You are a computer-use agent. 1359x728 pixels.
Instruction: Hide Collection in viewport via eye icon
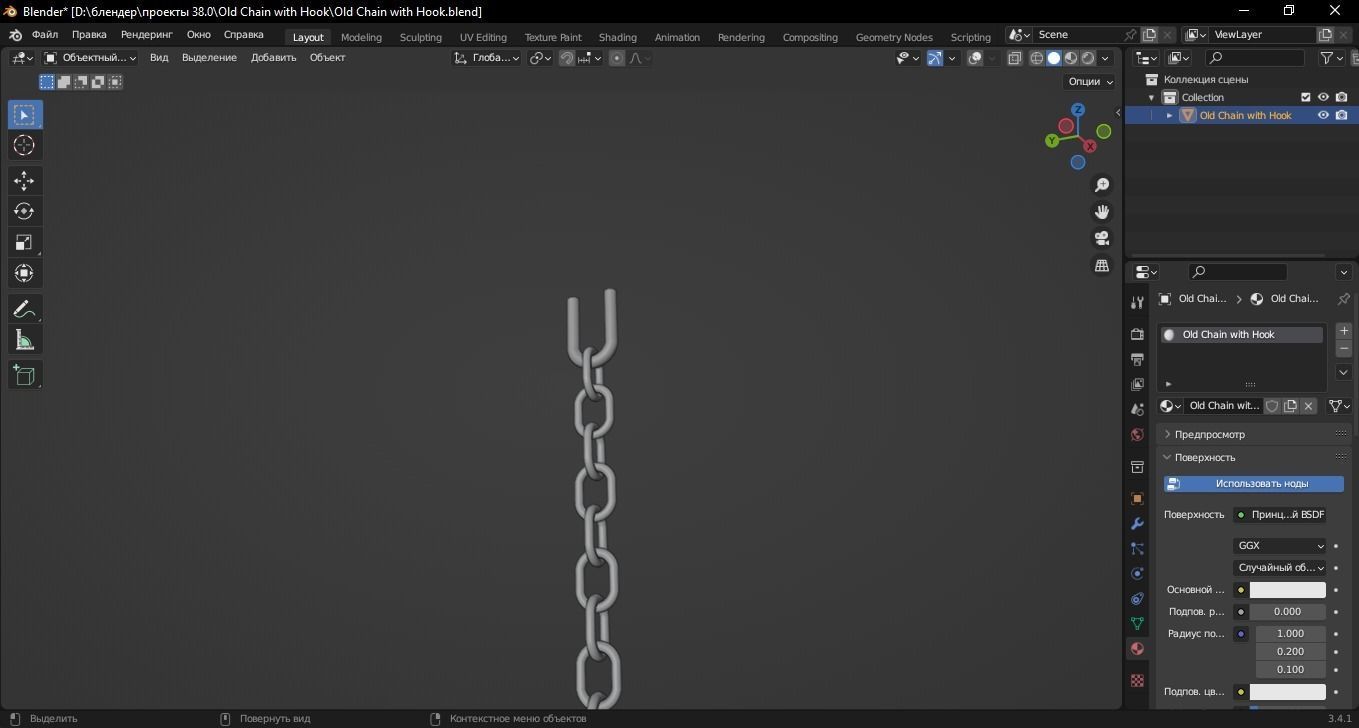point(1323,97)
